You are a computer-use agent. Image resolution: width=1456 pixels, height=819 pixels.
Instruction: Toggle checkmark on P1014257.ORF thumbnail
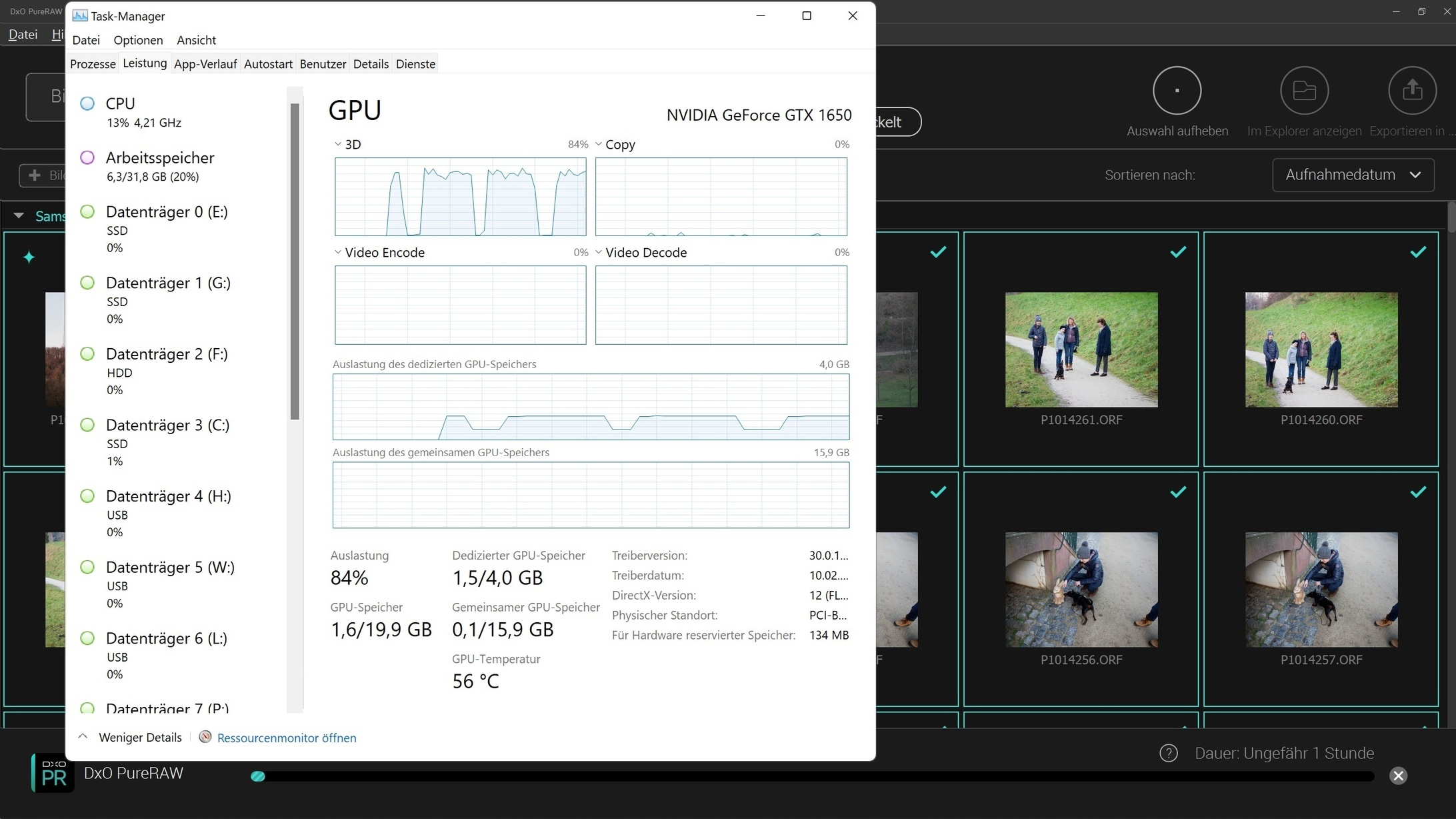pos(1418,492)
